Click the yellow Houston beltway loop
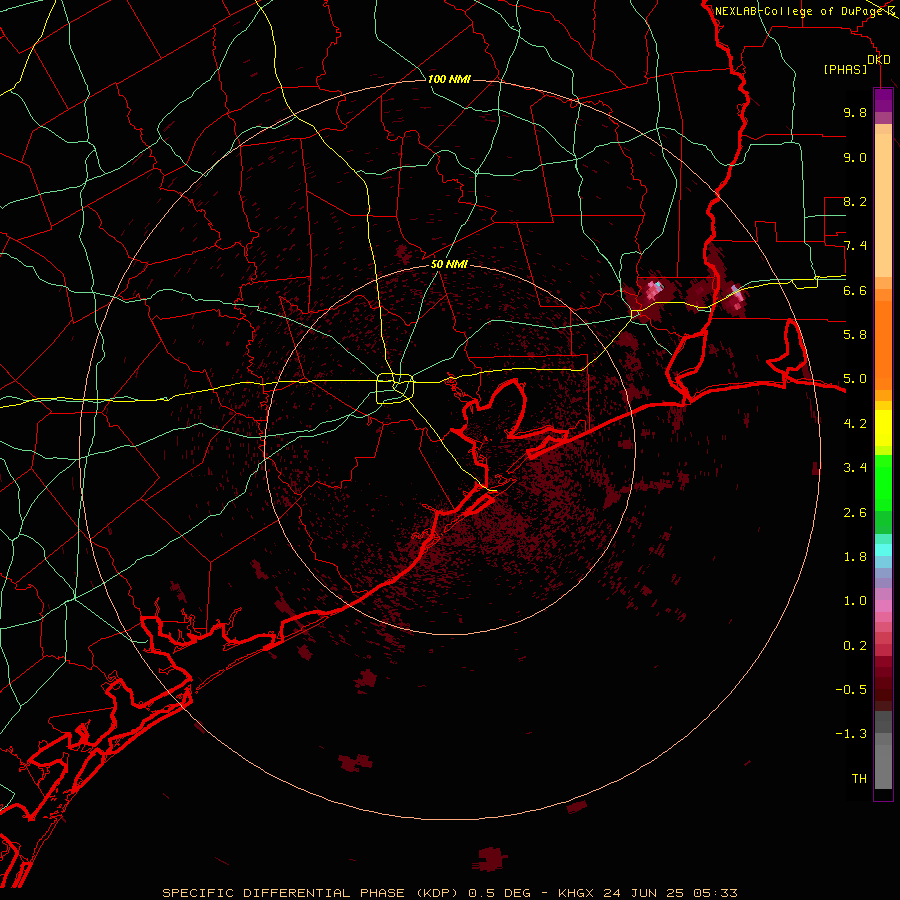900x900 pixels. coord(395,389)
